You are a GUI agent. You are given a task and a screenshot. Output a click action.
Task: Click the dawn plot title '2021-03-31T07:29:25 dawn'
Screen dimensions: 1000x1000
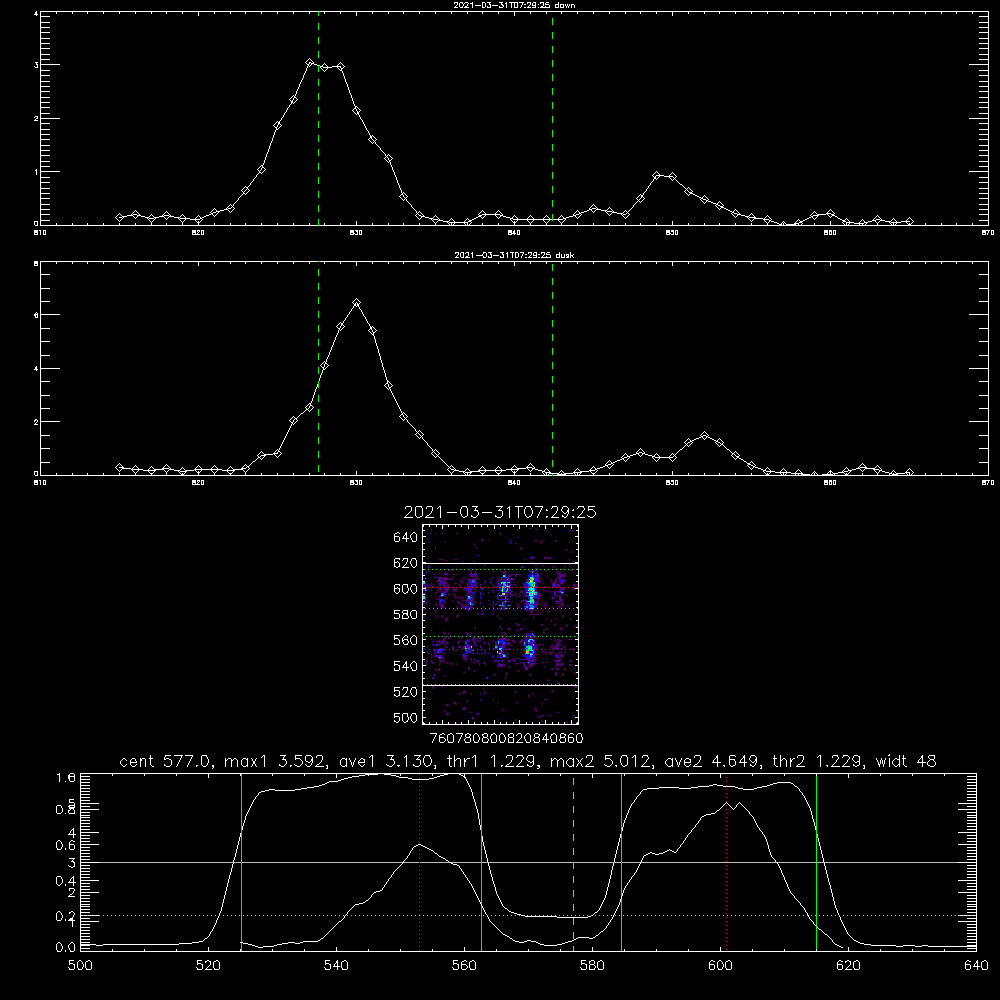[x=514, y=5]
